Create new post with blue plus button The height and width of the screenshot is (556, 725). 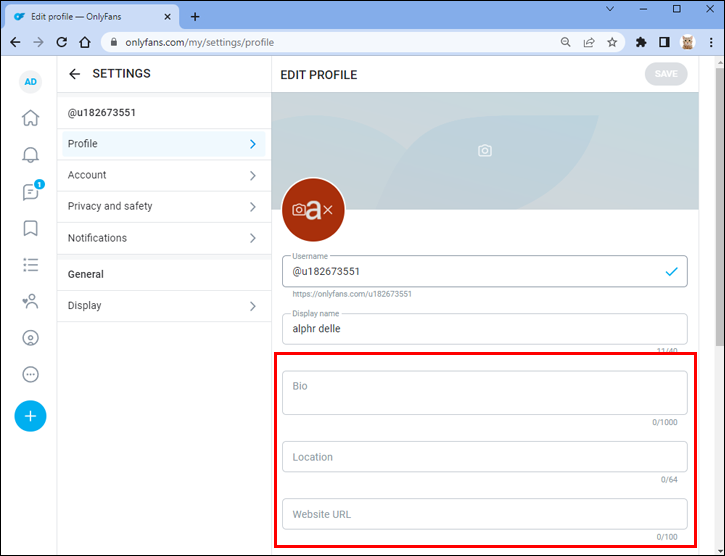[31, 416]
